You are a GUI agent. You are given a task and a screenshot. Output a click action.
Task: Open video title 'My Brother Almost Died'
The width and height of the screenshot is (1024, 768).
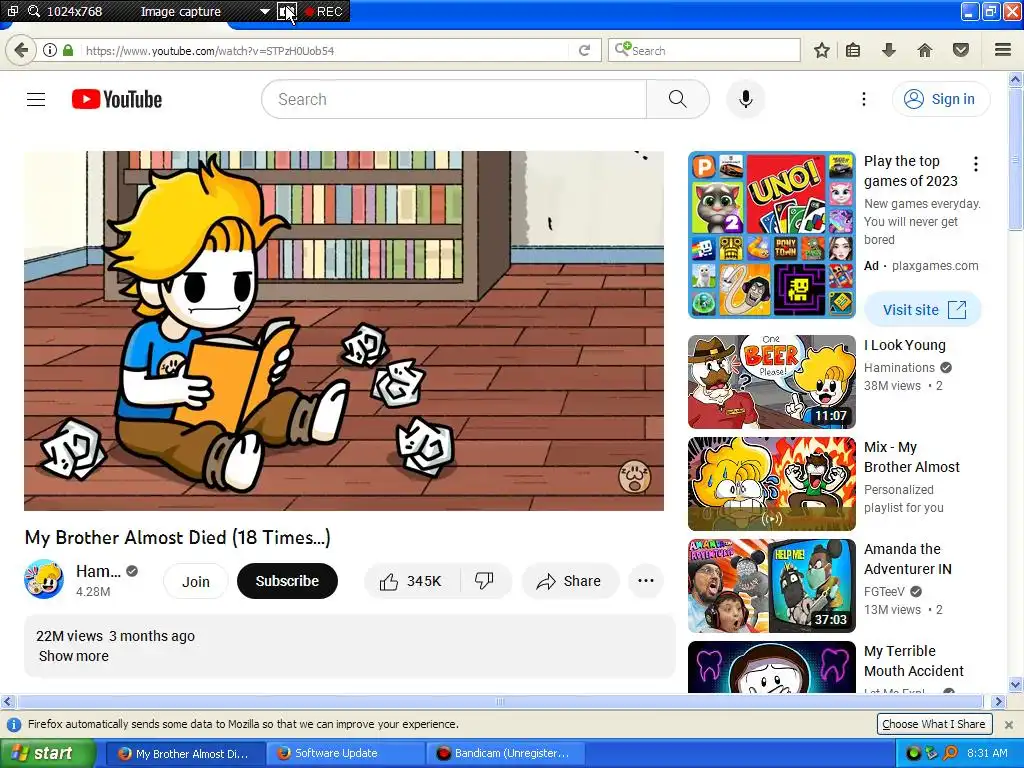pyautogui.click(x=178, y=537)
